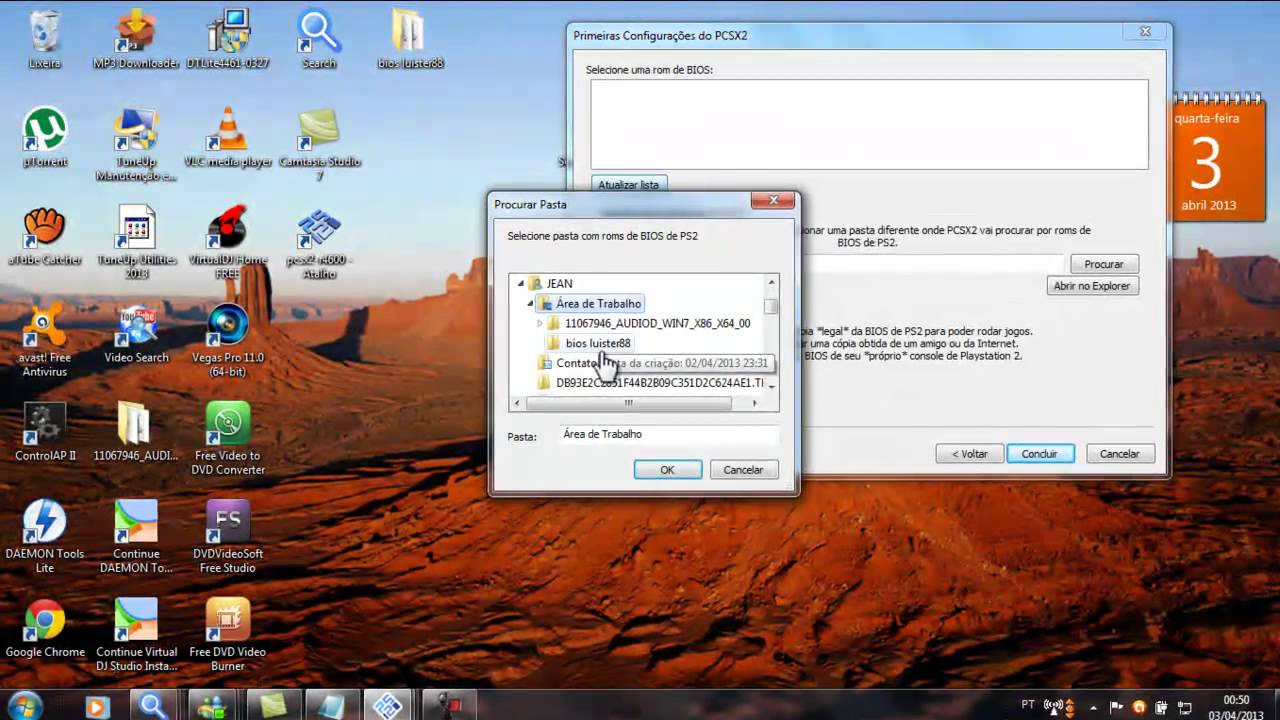Viewport: 1280px width, 720px height.
Task: Launch MP3 Downloader desktop shortcut
Action: (x=136, y=40)
